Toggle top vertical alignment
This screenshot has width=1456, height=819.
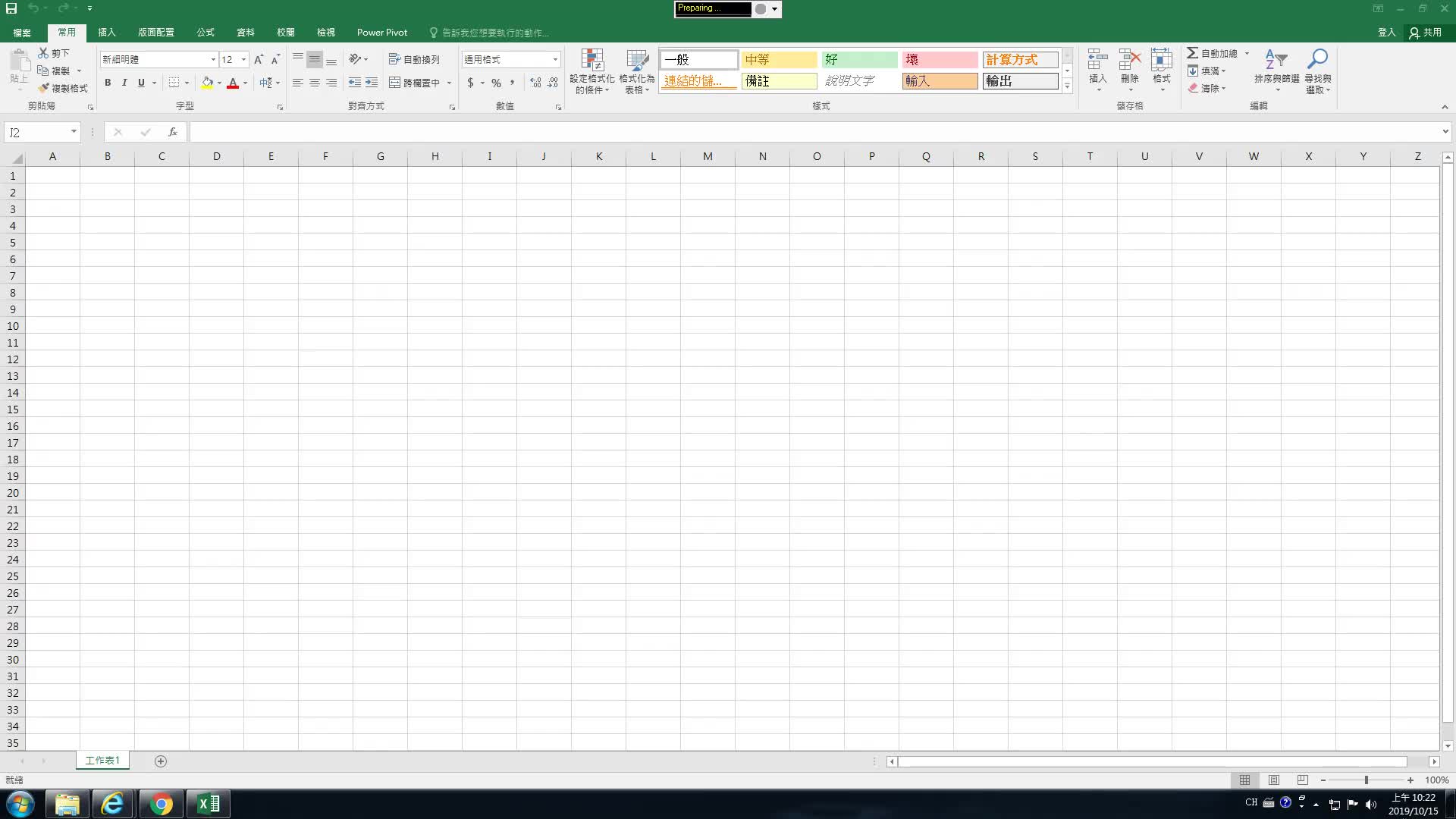[x=298, y=59]
